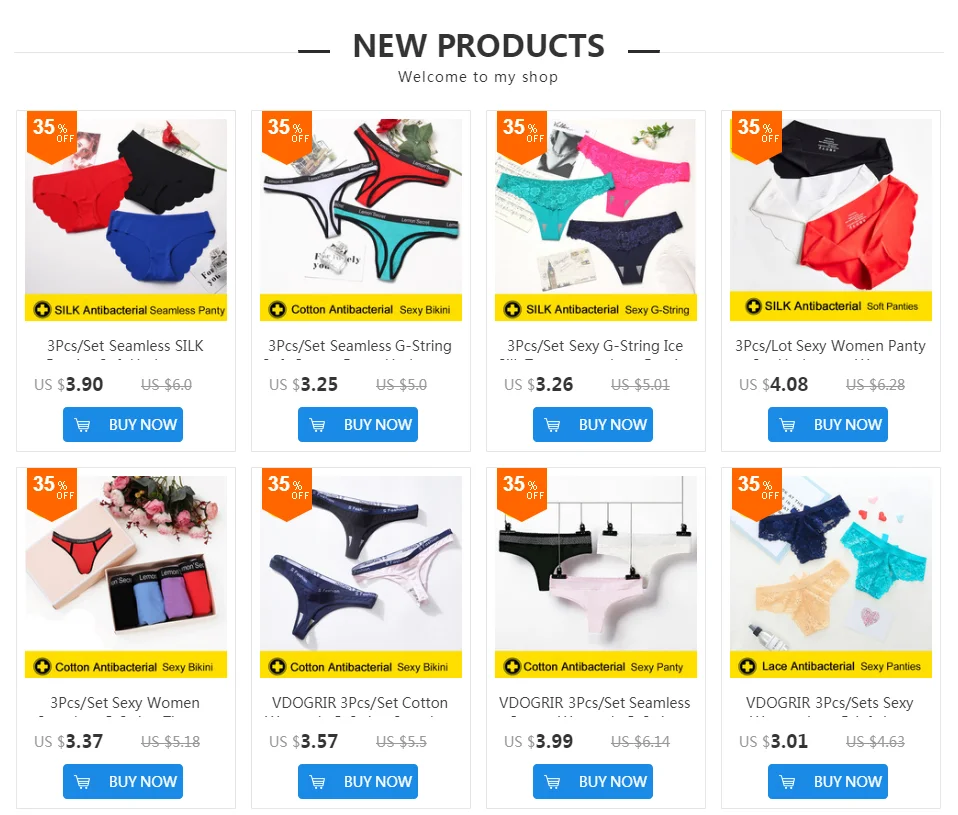958x815 pixels.
Task: Click the plus icon beside Lace Antibacterial banner
Action: coord(747,667)
